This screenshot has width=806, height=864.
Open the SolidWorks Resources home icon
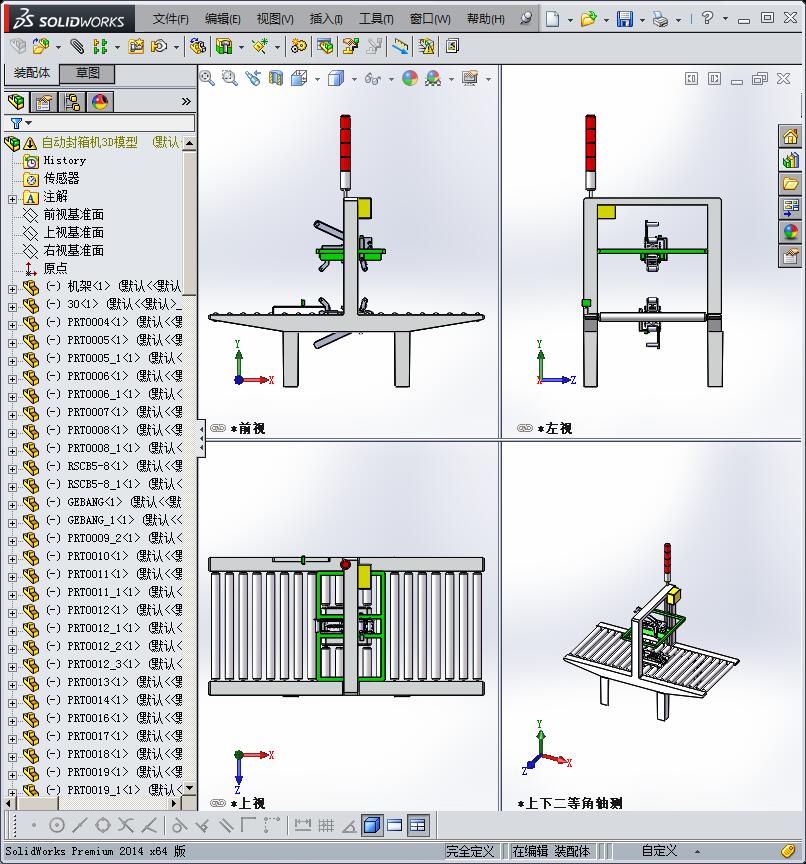click(790, 136)
